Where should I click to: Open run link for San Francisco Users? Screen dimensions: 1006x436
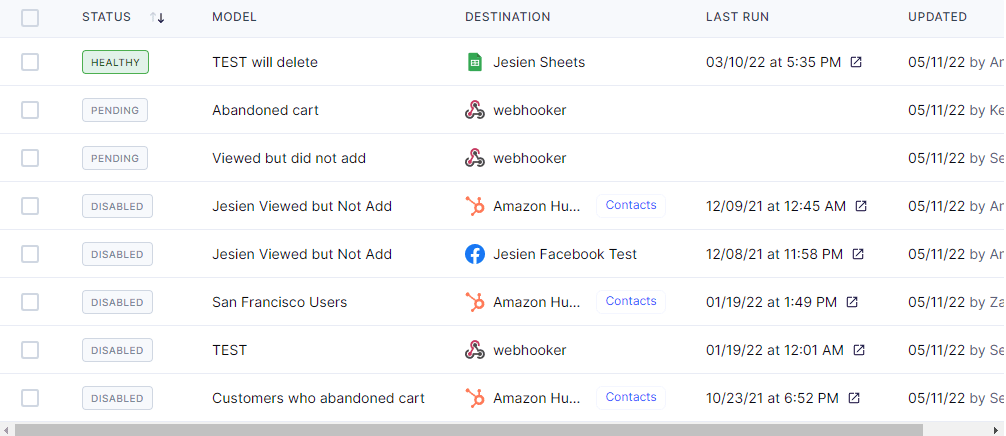coord(852,302)
